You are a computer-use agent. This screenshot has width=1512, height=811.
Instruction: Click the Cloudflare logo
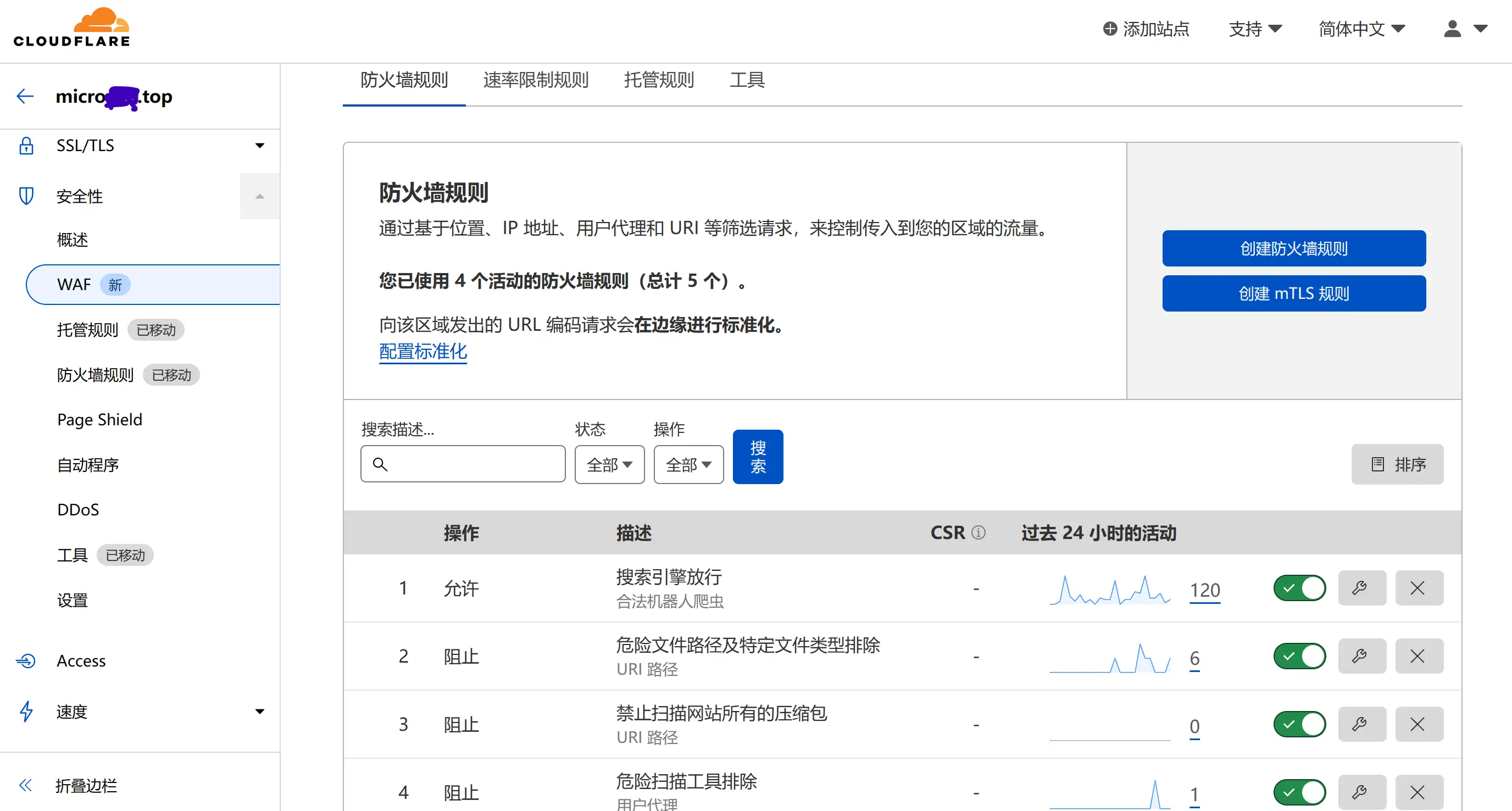[71, 27]
